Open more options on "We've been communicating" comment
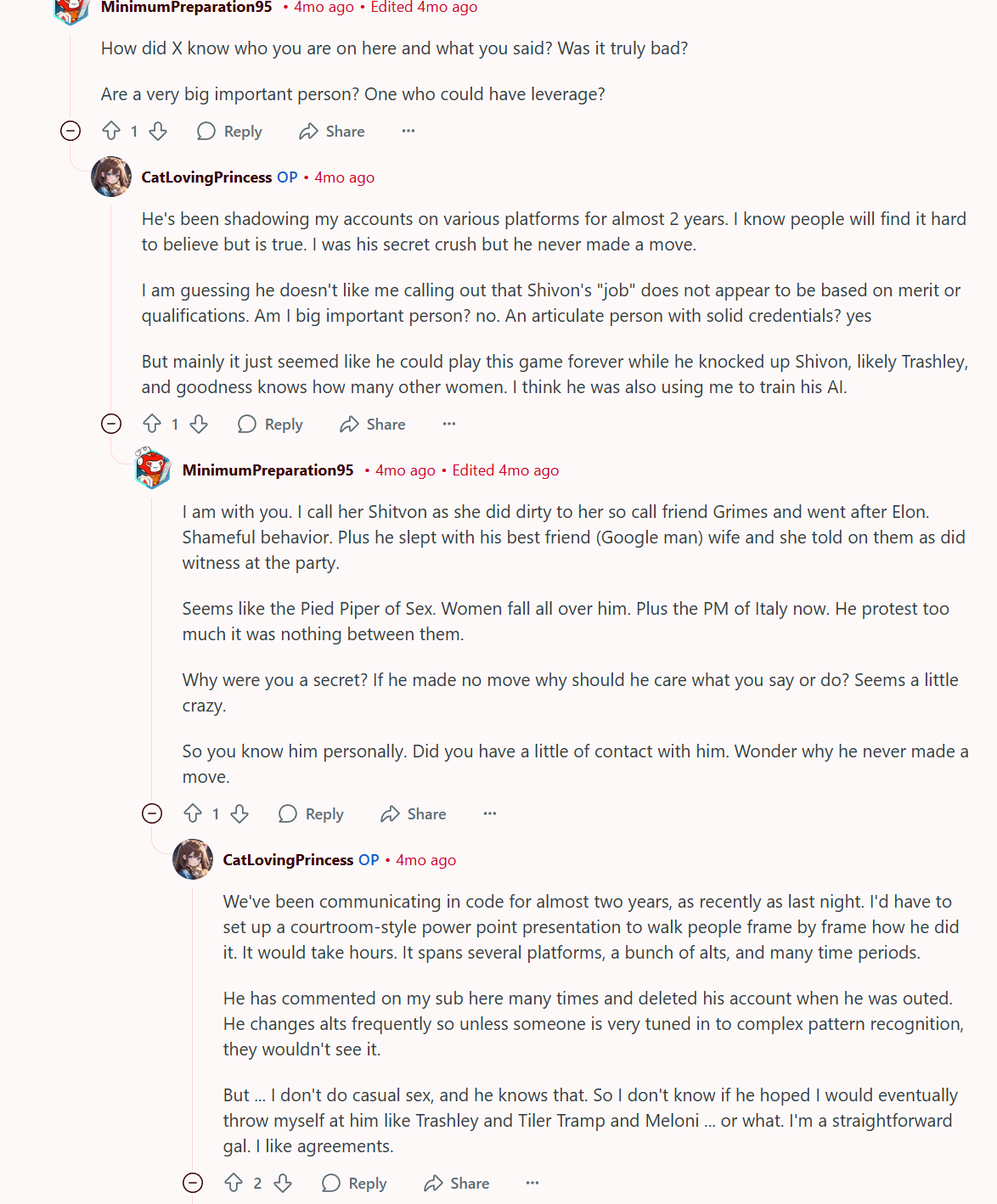This screenshot has height=1204, width=997. 532,1183
